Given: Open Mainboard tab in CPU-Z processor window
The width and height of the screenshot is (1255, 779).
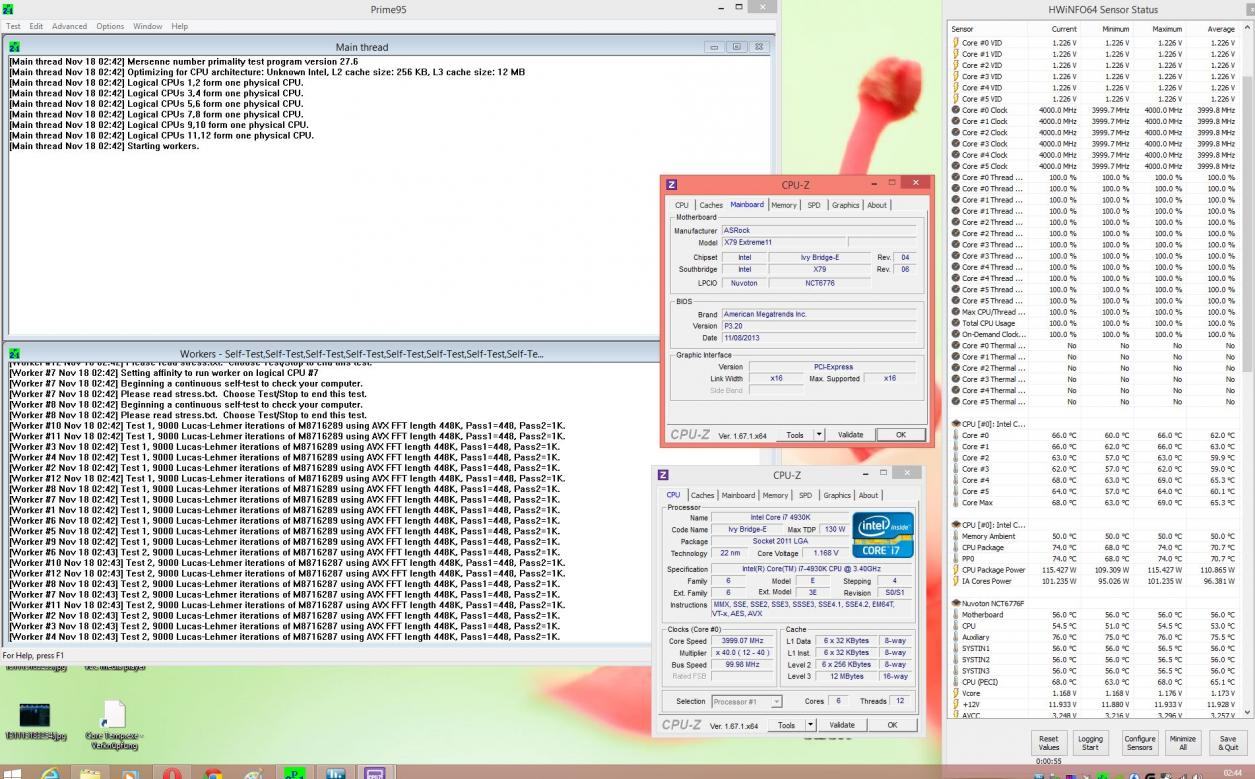Looking at the screenshot, I should coord(738,495).
